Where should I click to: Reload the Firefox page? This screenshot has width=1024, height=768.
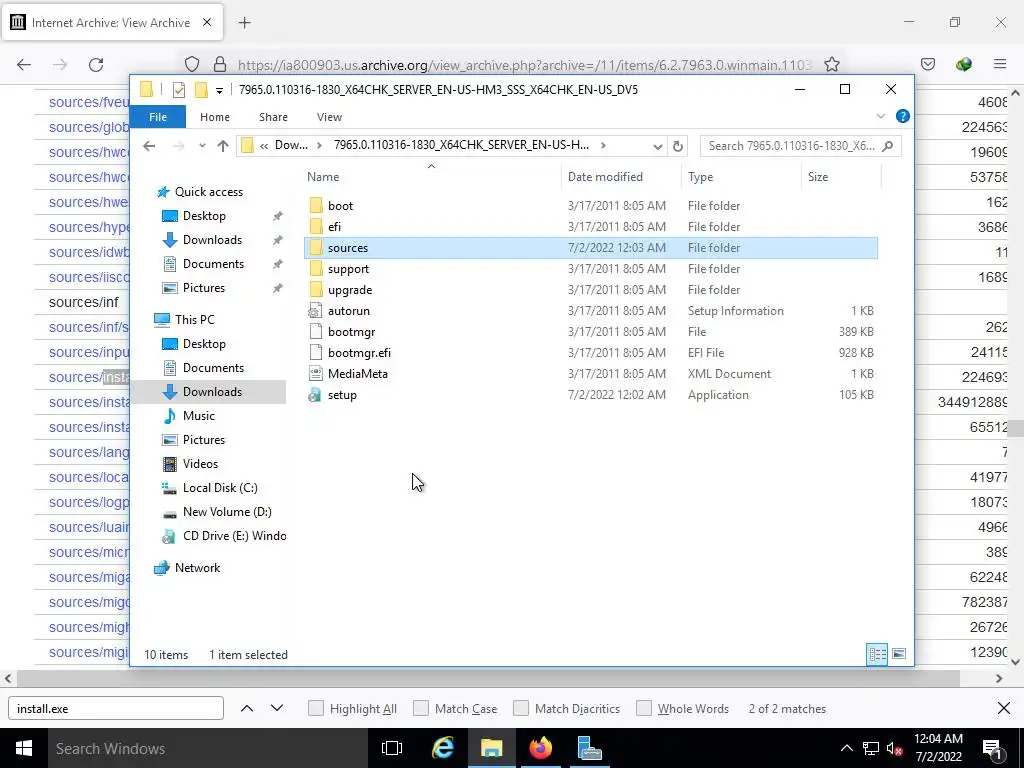pos(96,65)
